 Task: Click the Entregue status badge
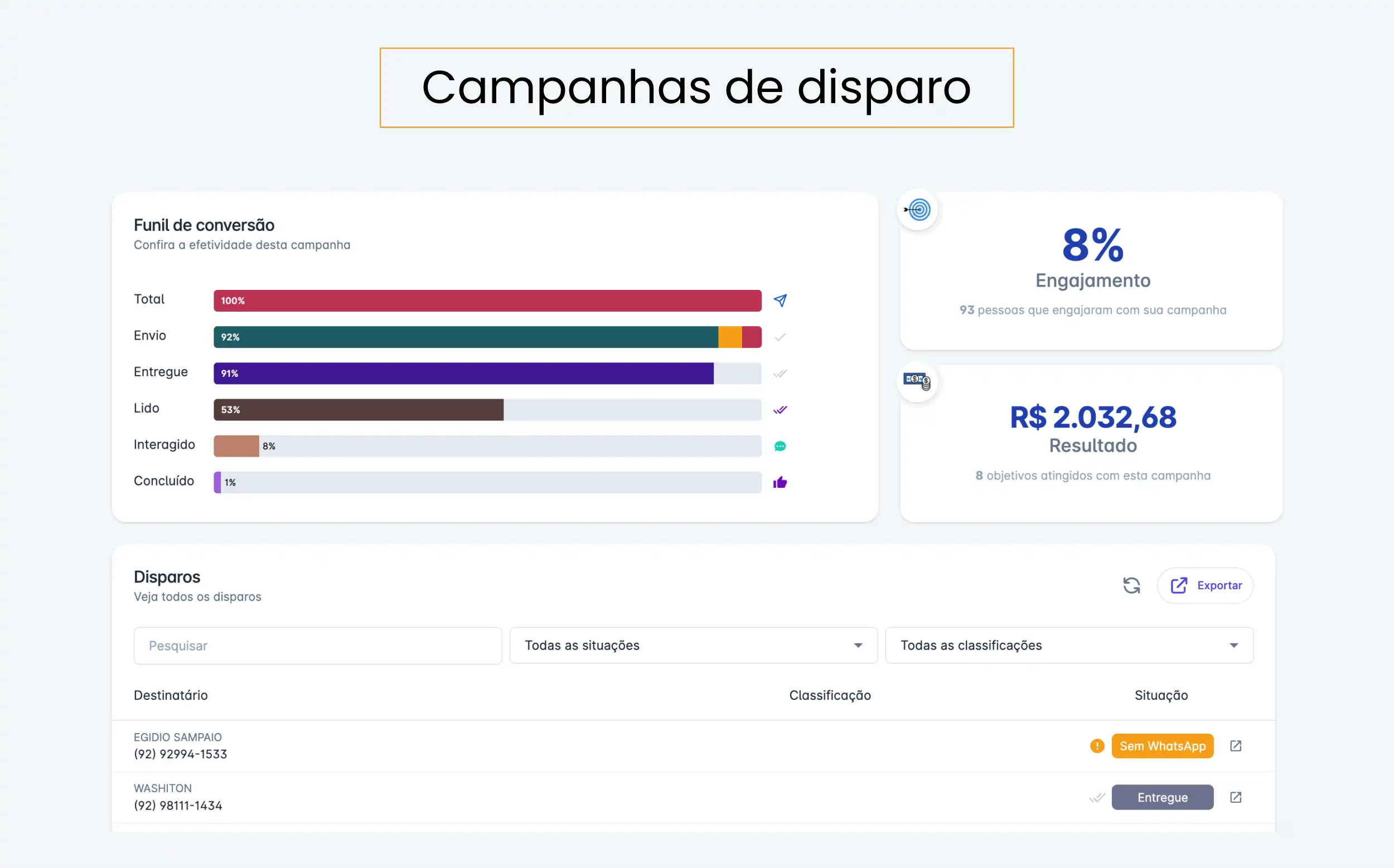click(1163, 797)
